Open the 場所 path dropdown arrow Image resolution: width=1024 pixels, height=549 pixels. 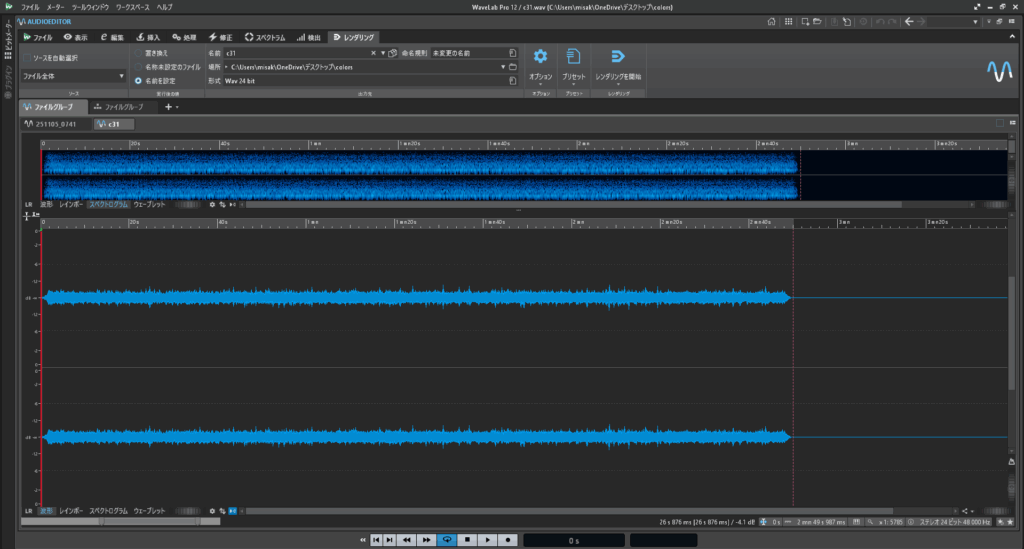tap(503, 67)
